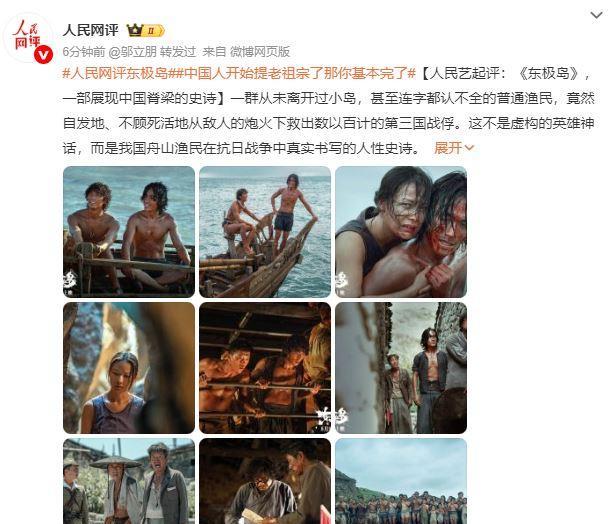Screen dimensions: 608x524
Task: Open the photo of a man standing on the boat bow
Action: [265, 232]
